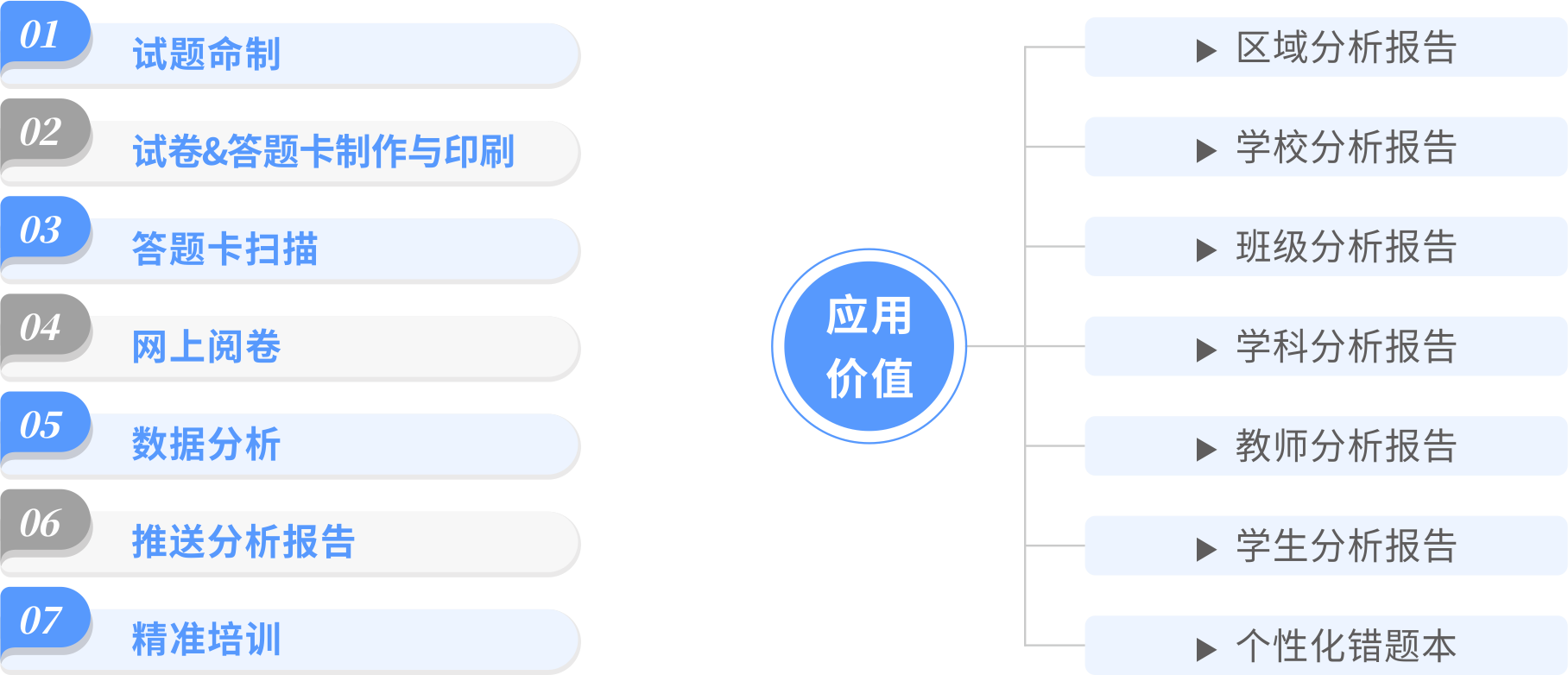1568x675 pixels.
Task: Click the arrow beside 学科分析报告
Action: tap(1205, 350)
